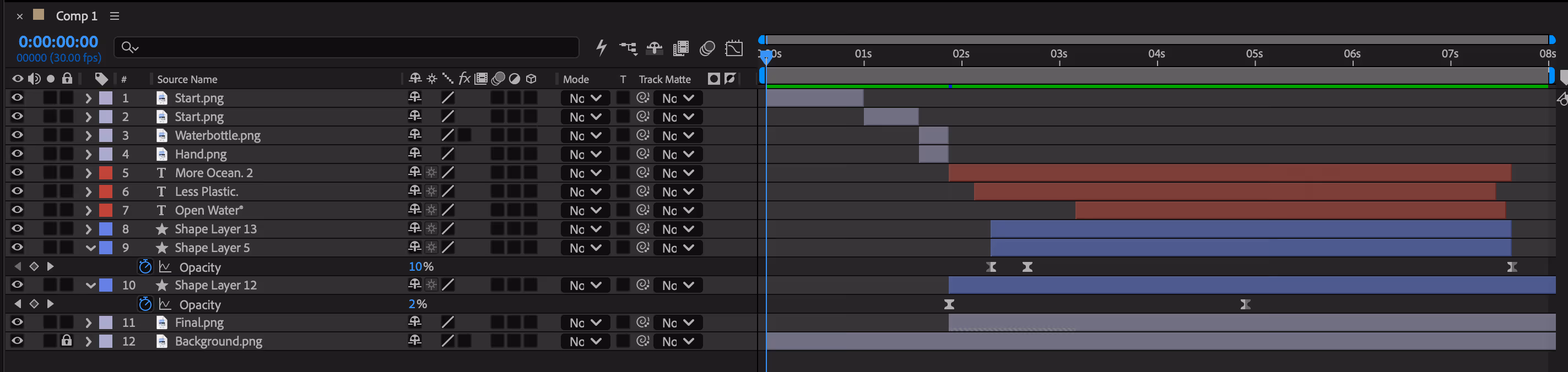Expand the Waterbottle.png layer properties

tap(88, 135)
